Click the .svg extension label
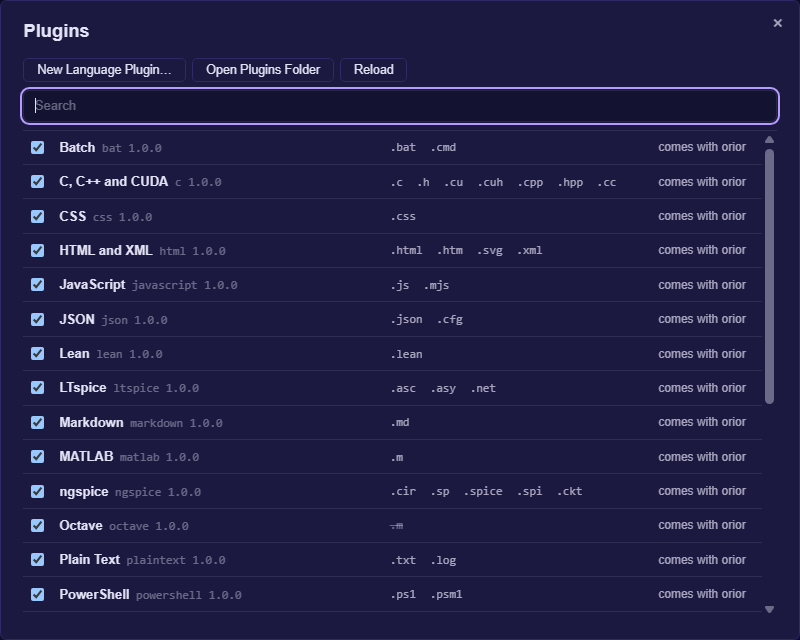Viewport: 800px width, 640px height. pos(490,251)
